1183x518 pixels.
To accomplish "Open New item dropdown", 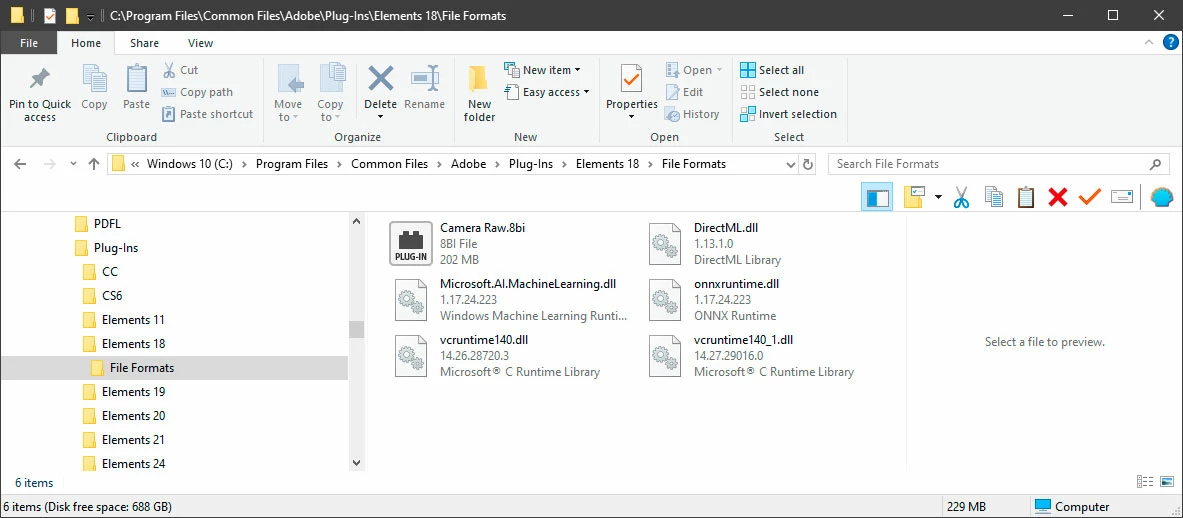I will tap(542, 70).
